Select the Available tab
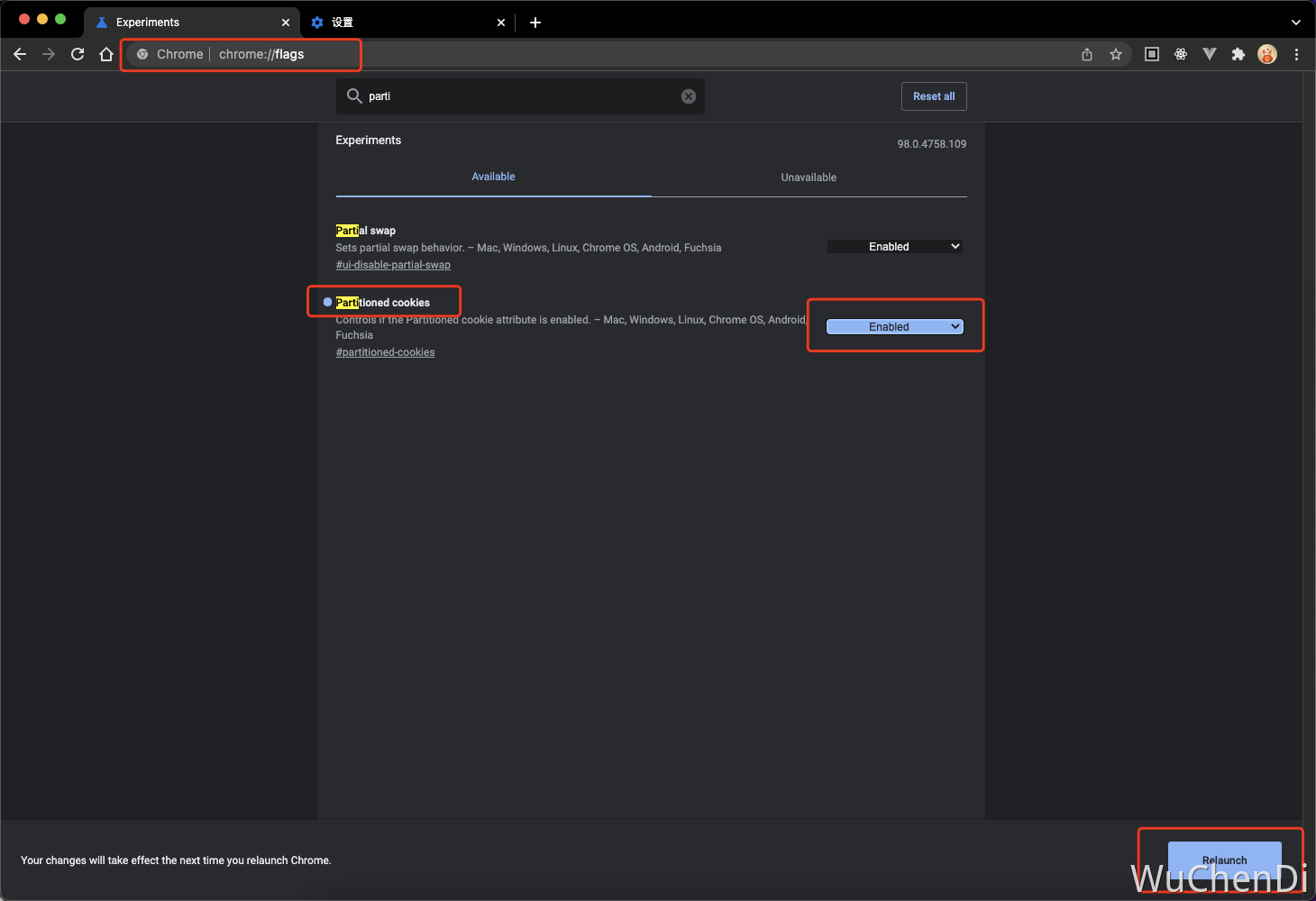Image resolution: width=1316 pixels, height=901 pixels. pos(493,177)
